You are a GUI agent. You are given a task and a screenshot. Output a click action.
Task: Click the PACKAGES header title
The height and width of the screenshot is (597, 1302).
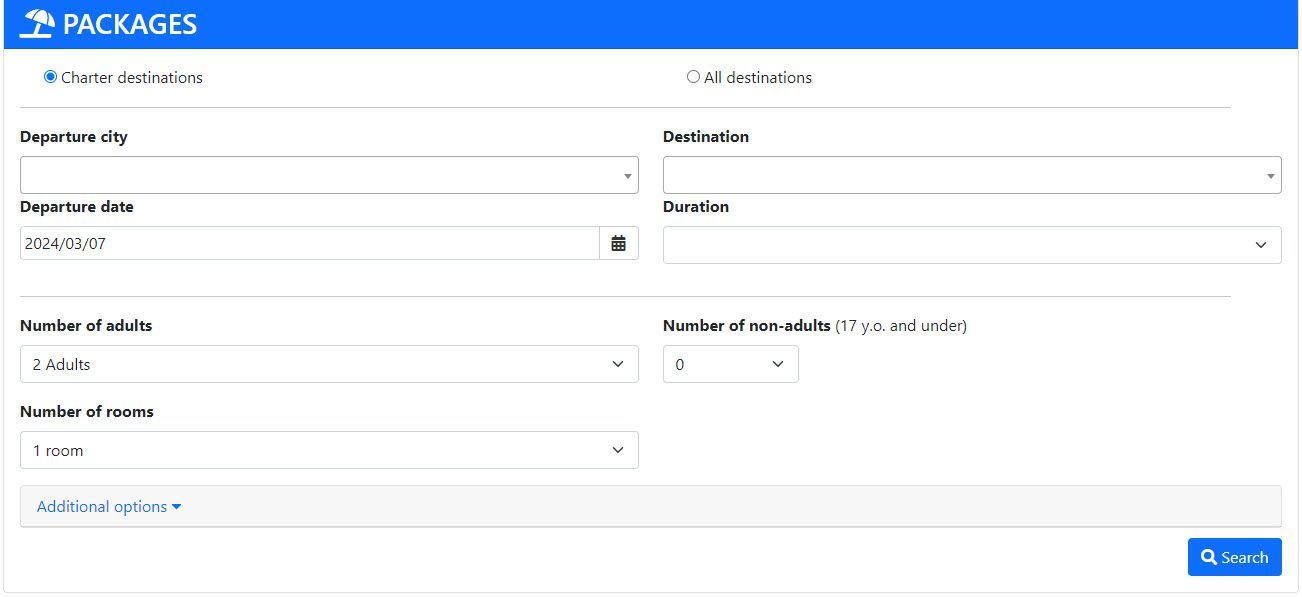click(x=130, y=24)
